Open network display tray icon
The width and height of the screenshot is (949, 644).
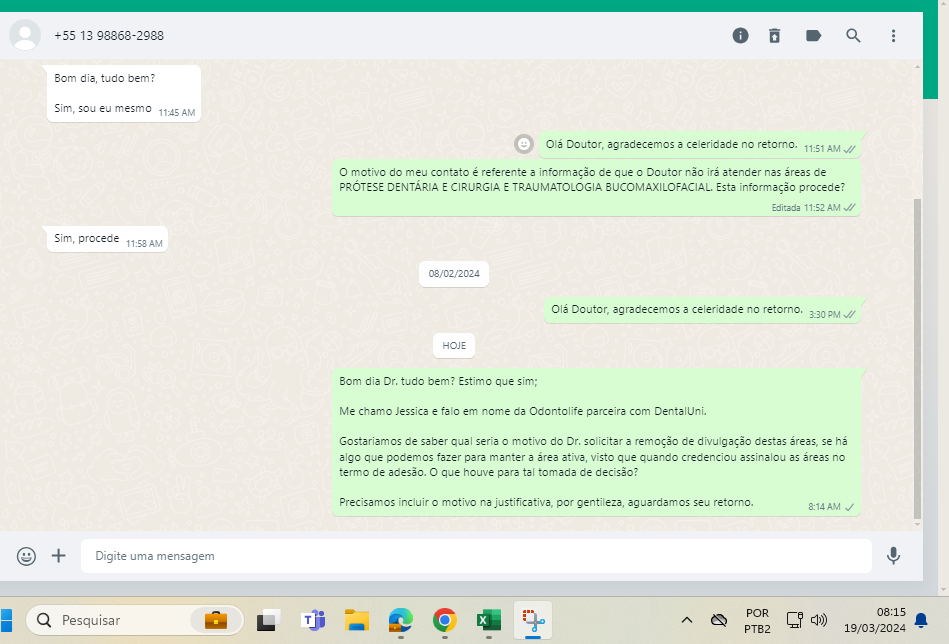794,620
